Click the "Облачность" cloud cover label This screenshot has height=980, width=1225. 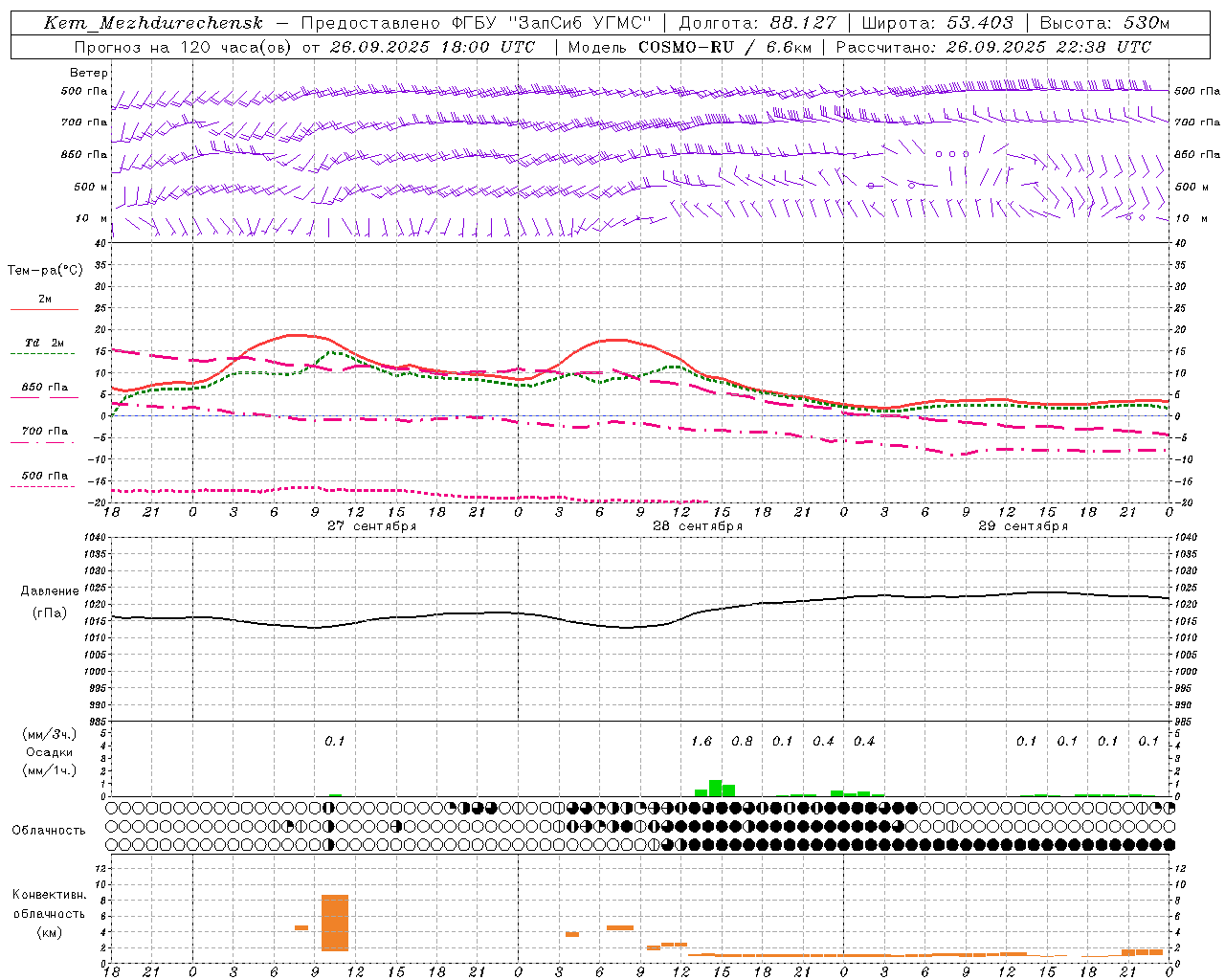49,831
